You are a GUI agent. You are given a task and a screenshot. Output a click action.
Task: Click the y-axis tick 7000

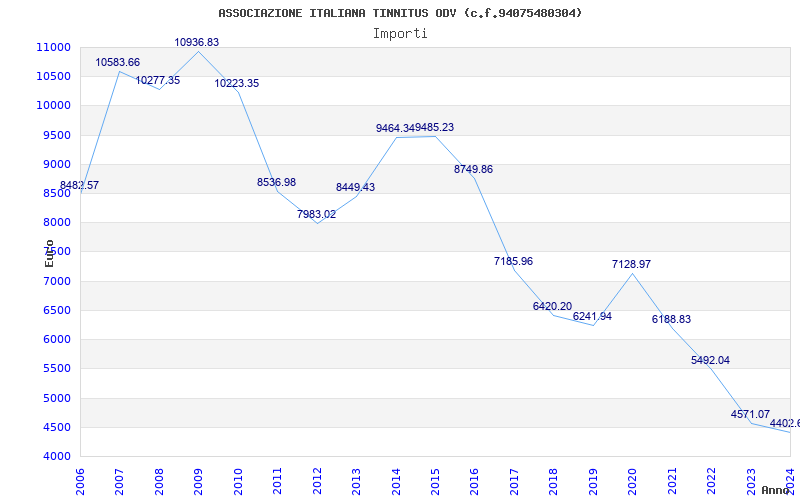56,281
